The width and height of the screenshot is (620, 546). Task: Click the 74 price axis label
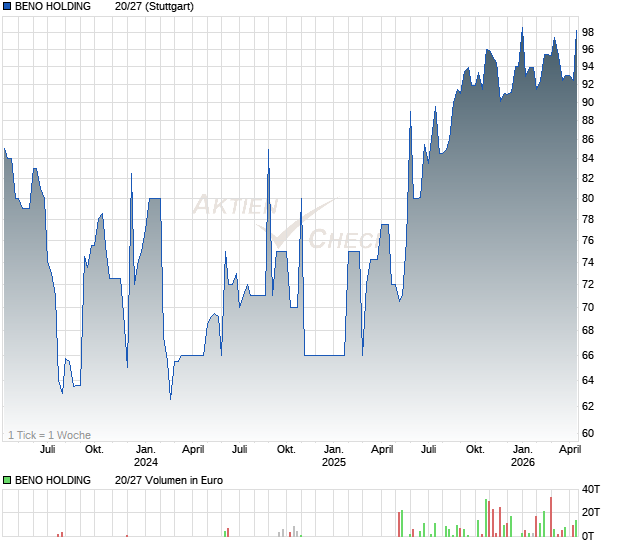588,262
